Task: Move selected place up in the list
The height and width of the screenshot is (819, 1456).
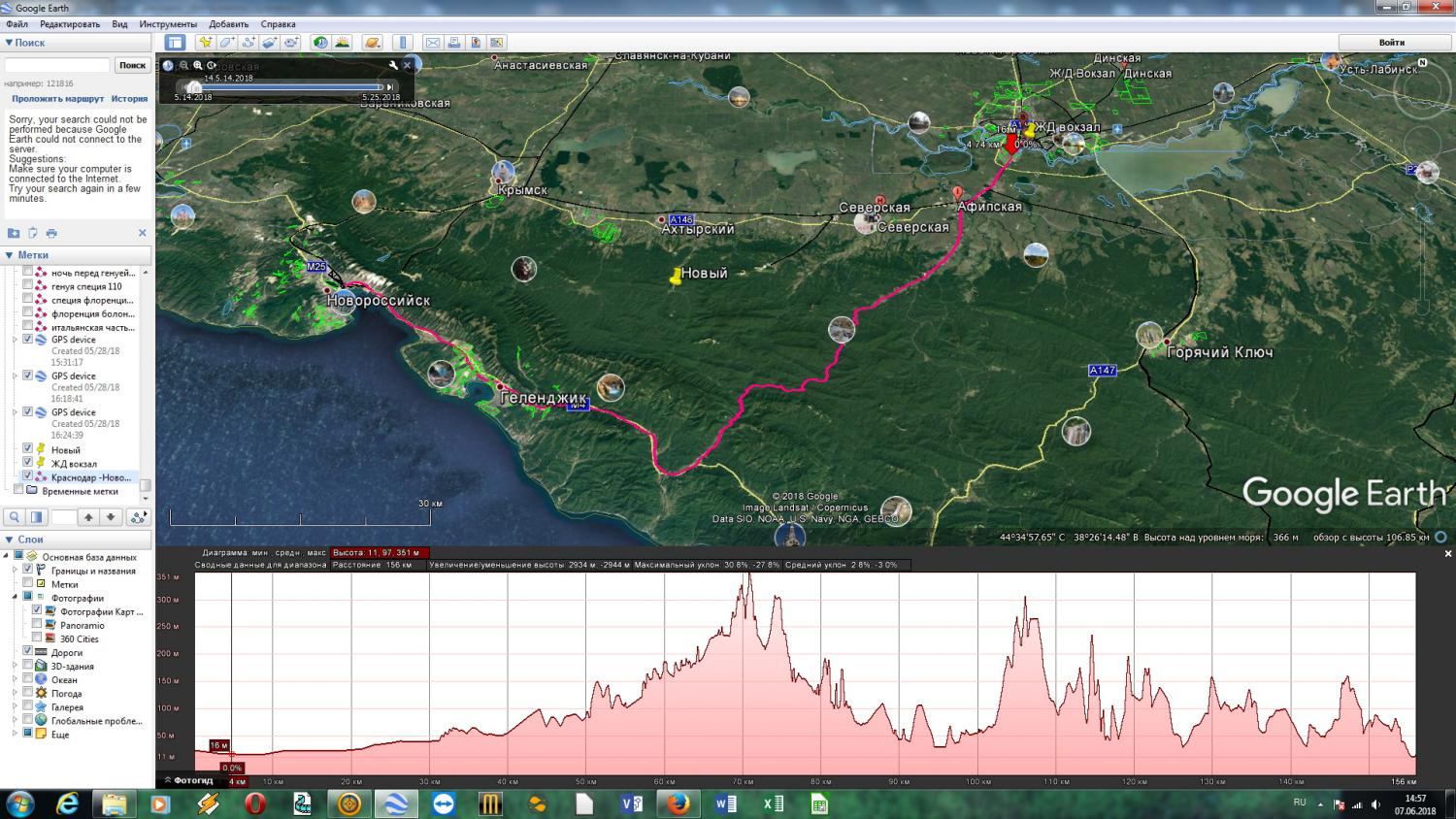Action: point(88,517)
